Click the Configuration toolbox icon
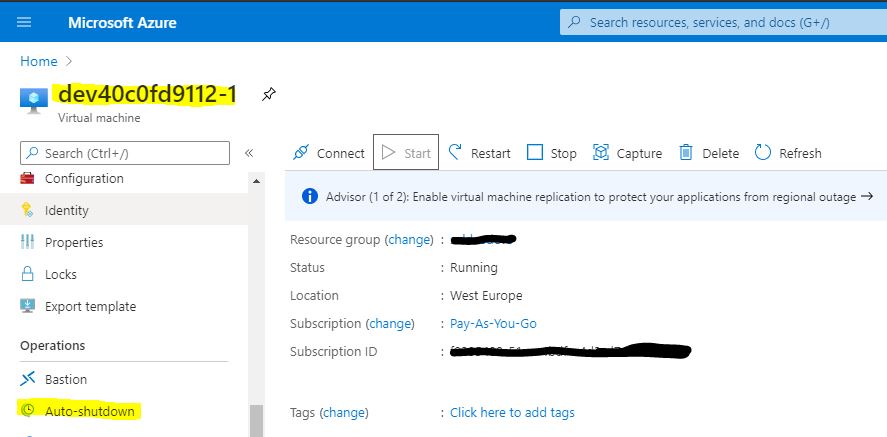This screenshot has width=887, height=437. (x=27, y=179)
